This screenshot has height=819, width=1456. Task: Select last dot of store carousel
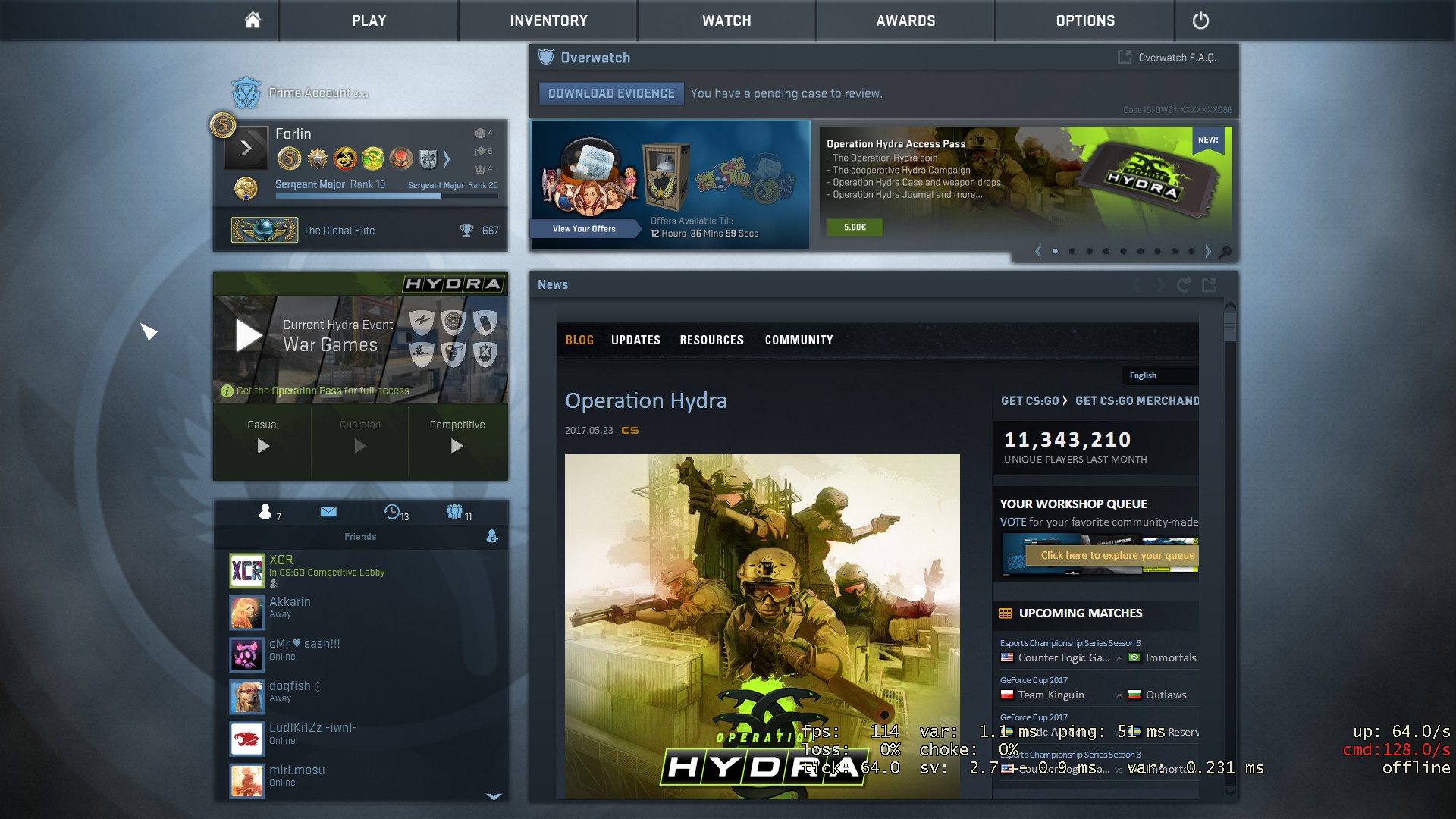(1191, 252)
